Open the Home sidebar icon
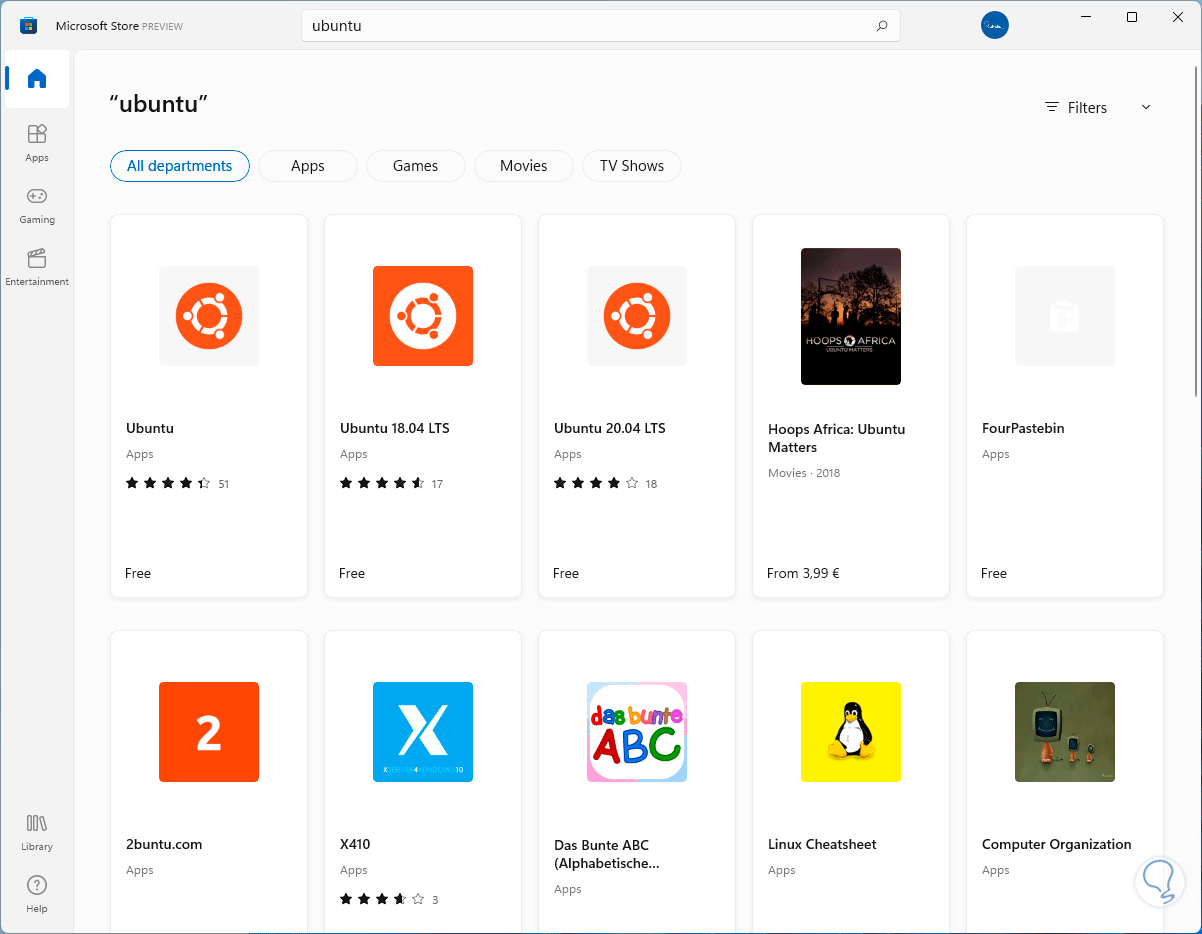The height and width of the screenshot is (934, 1202). pos(37,79)
